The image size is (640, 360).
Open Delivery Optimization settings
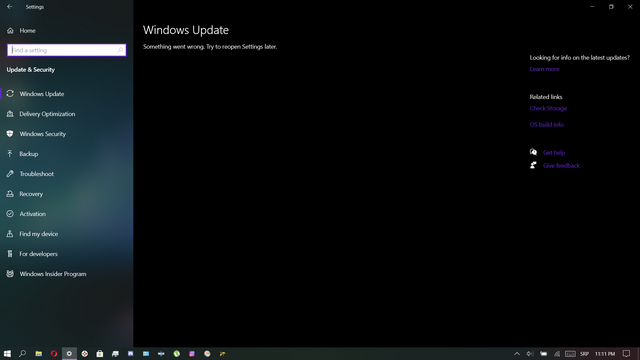(x=67, y=114)
